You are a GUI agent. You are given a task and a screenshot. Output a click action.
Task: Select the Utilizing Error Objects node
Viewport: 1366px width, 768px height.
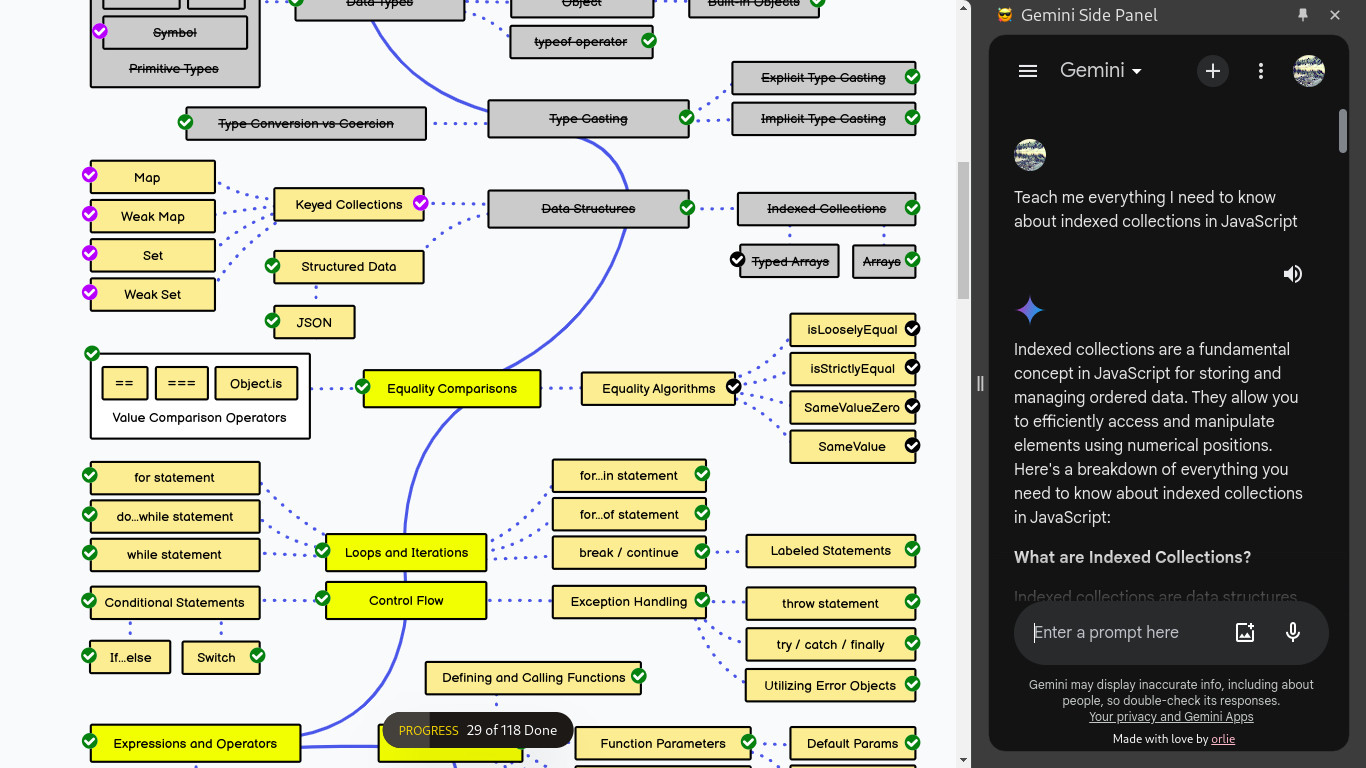click(x=831, y=686)
